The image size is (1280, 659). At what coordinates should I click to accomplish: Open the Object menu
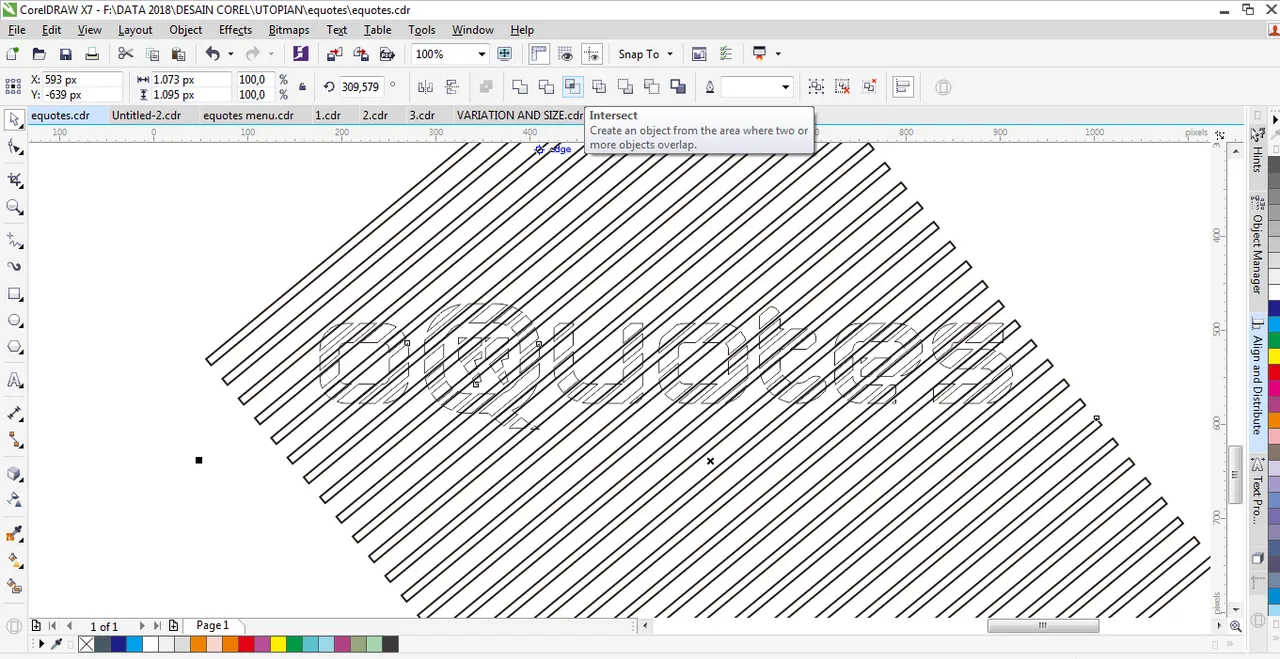click(185, 30)
